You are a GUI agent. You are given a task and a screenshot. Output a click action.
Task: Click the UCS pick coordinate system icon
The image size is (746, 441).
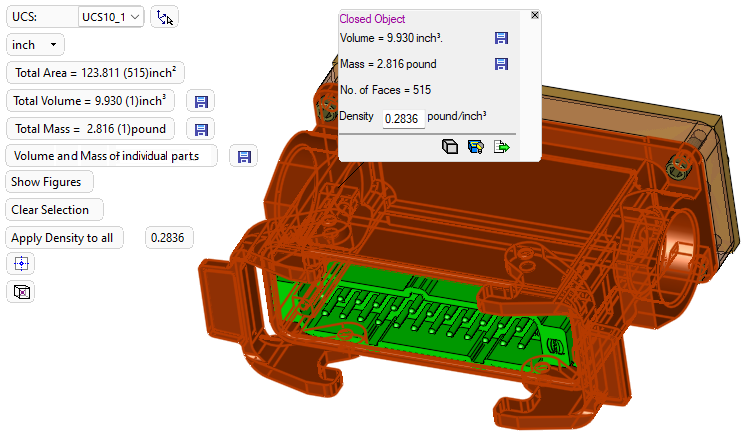click(165, 17)
